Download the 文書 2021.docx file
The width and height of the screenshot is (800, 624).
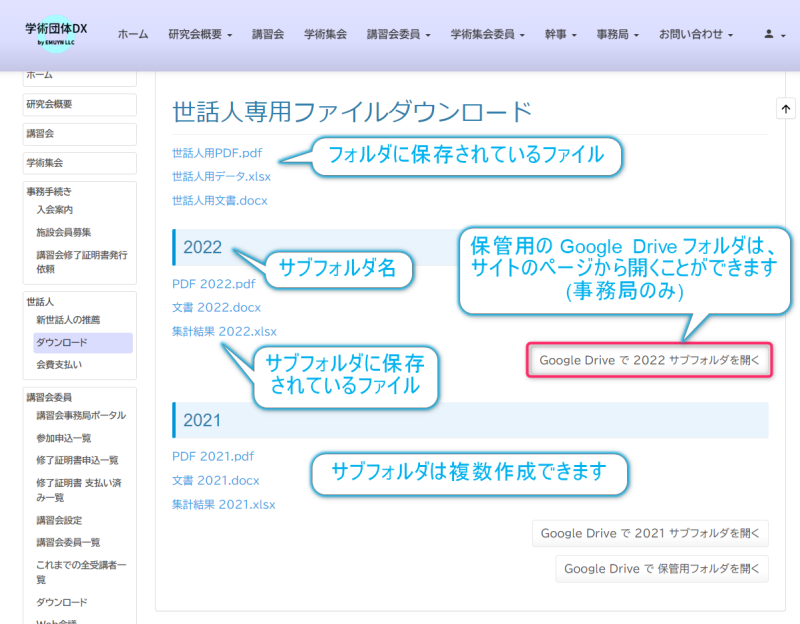coord(215,480)
